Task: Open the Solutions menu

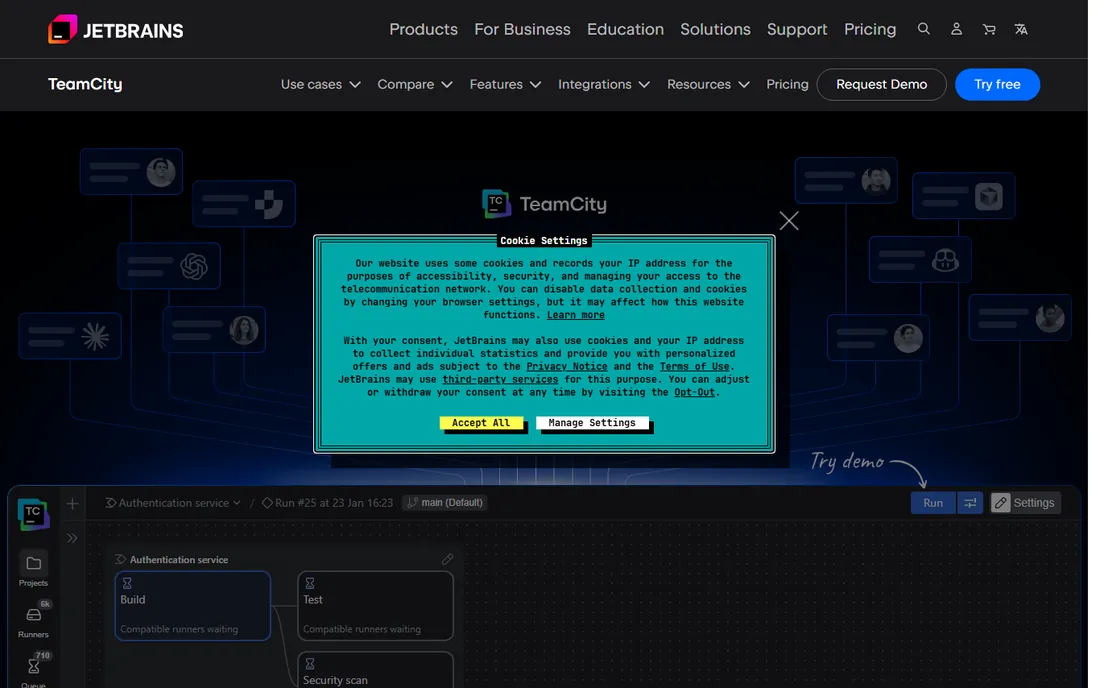Action: [x=715, y=29]
